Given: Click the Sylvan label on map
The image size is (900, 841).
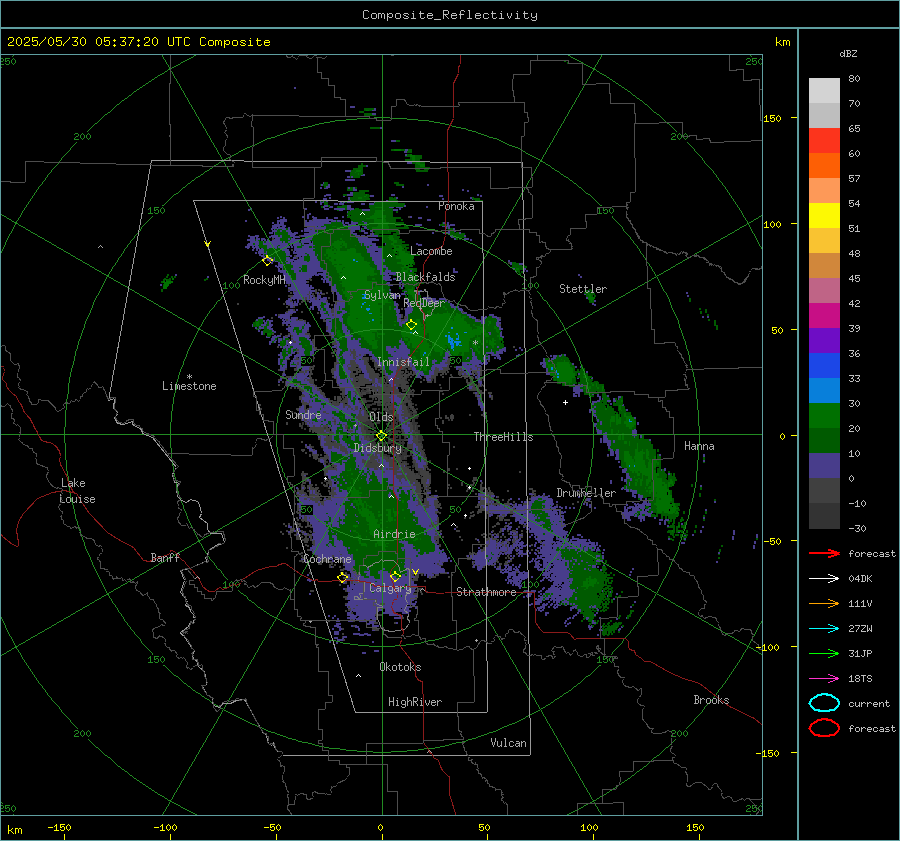Looking at the screenshot, I should (x=382, y=295).
